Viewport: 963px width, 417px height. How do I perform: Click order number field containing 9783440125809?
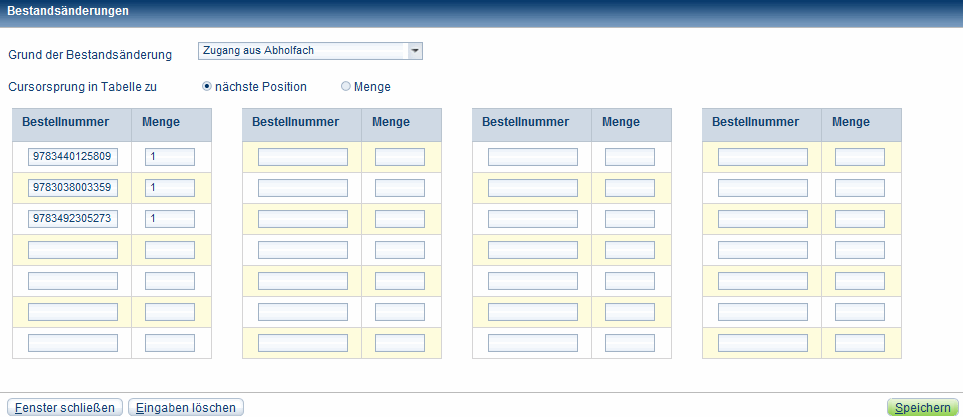pos(73,157)
